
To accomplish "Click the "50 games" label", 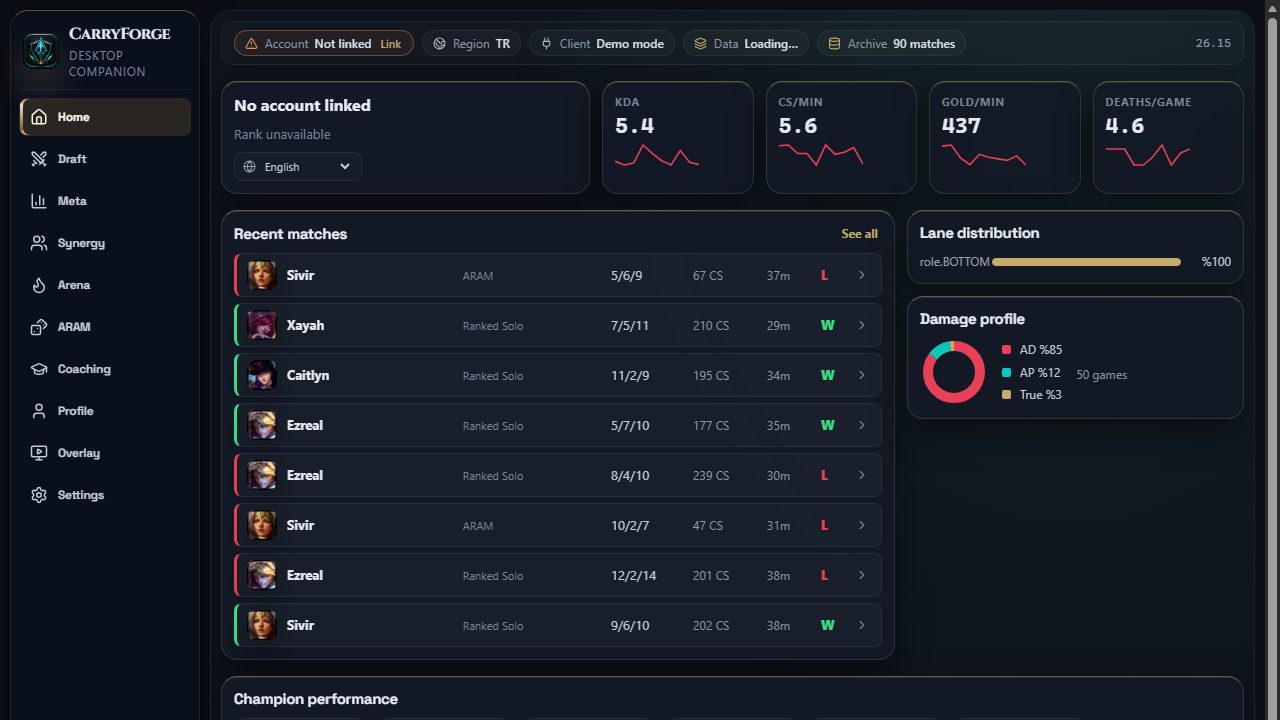I will point(1102,375).
